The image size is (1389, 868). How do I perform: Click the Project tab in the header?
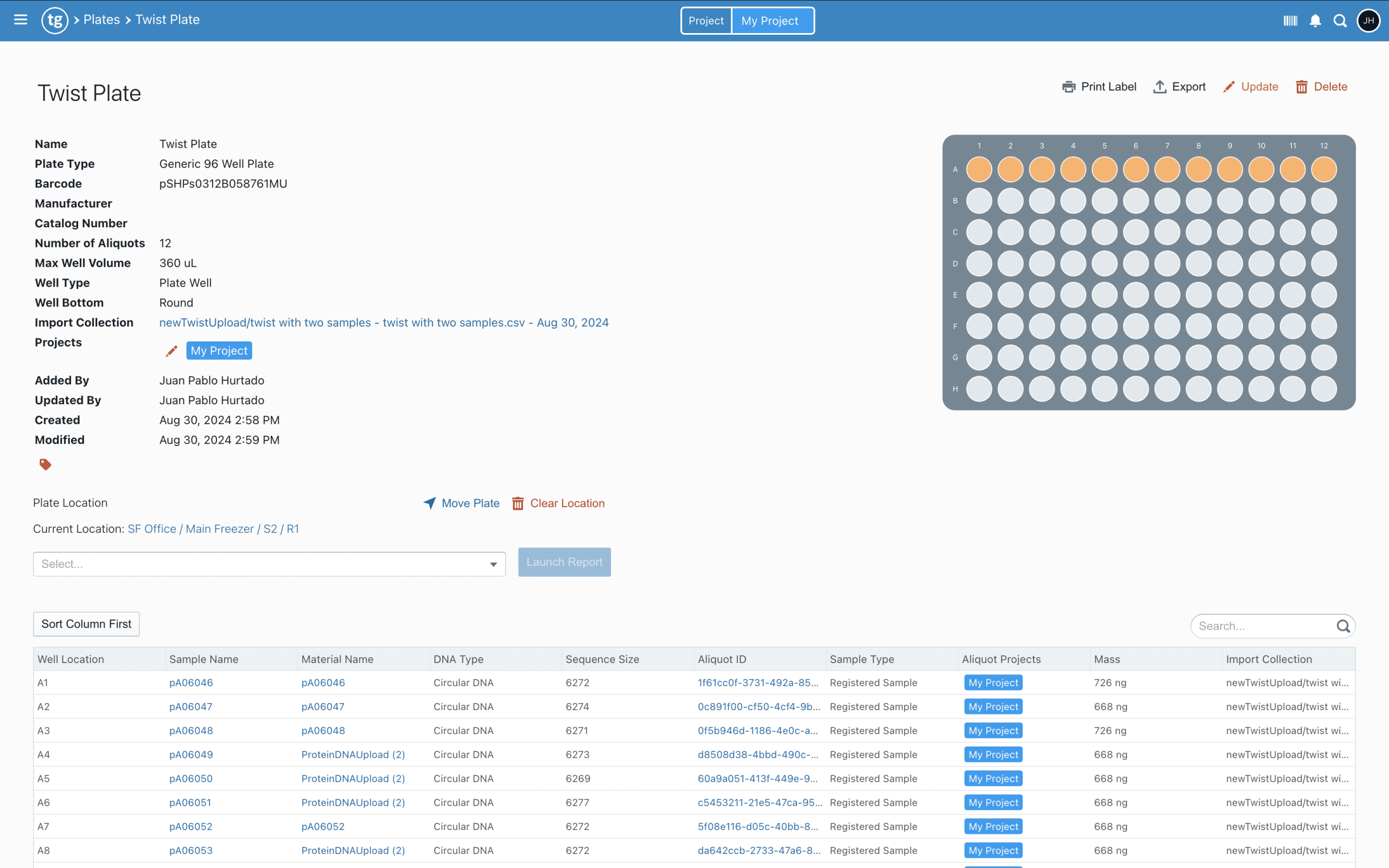(x=705, y=21)
